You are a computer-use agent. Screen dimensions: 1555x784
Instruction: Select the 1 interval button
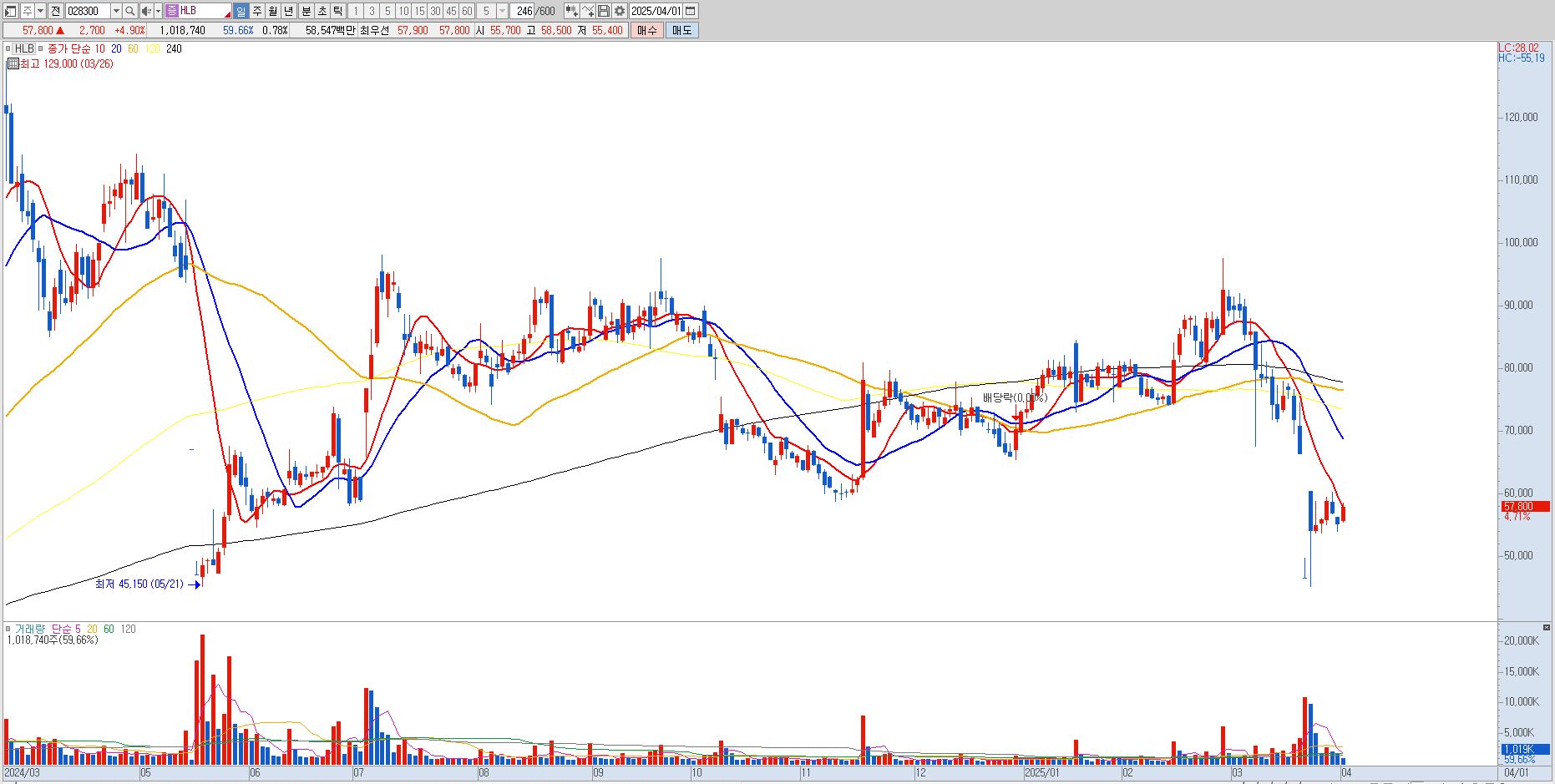[x=355, y=11]
